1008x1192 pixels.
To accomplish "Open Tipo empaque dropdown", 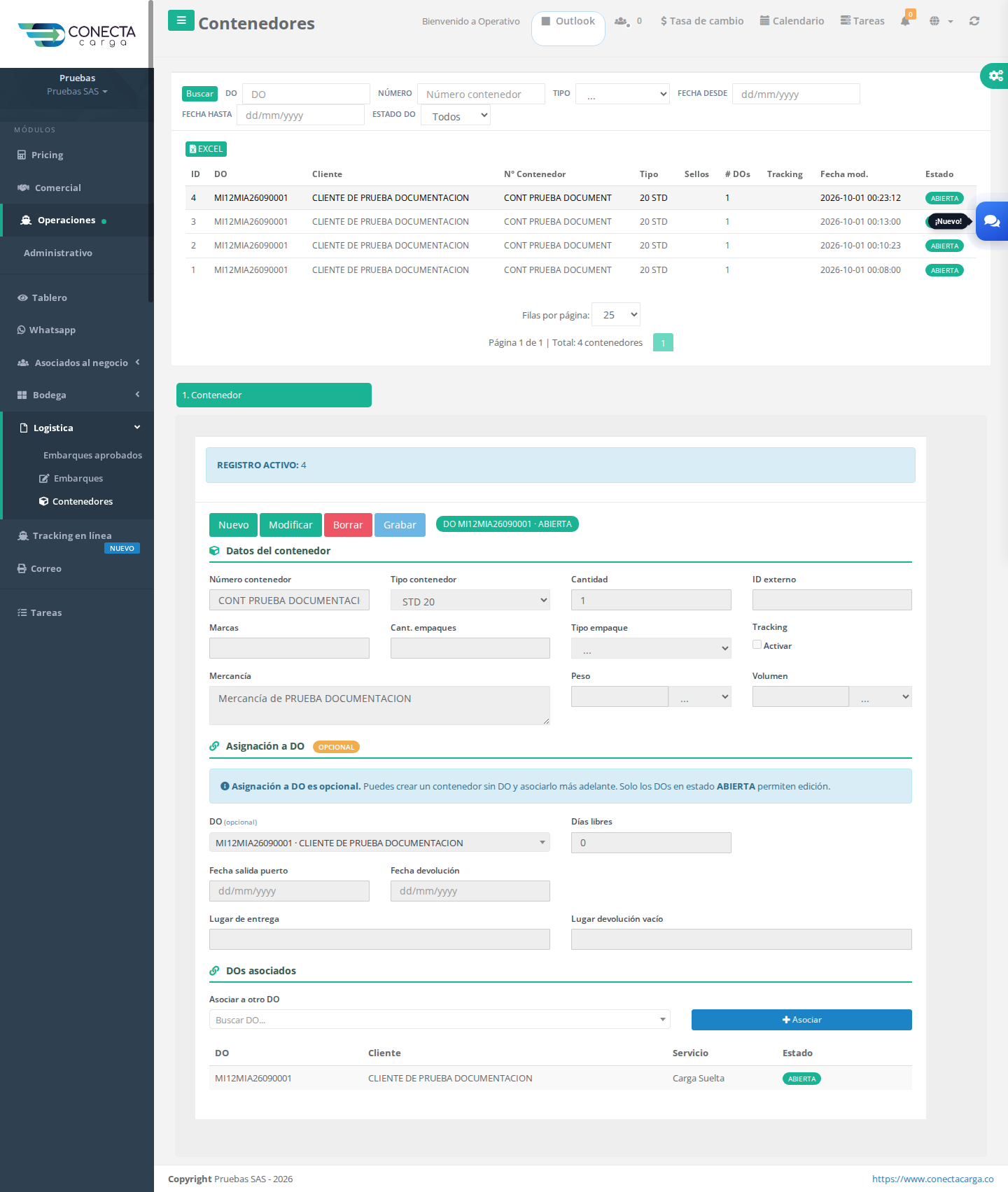I will tap(651, 648).
